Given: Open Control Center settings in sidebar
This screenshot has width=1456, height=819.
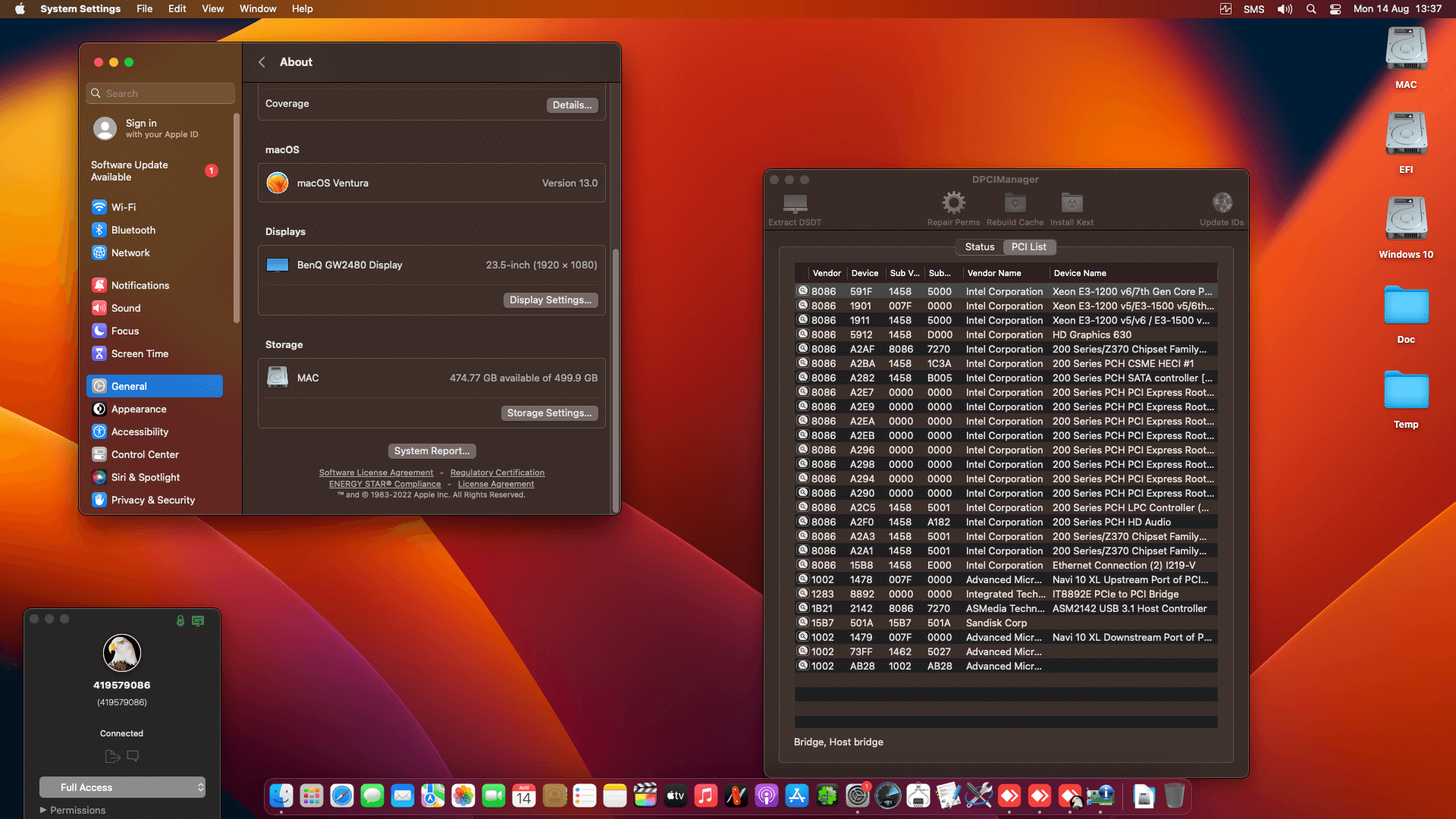Looking at the screenshot, I should pyautogui.click(x=155, y=454).
